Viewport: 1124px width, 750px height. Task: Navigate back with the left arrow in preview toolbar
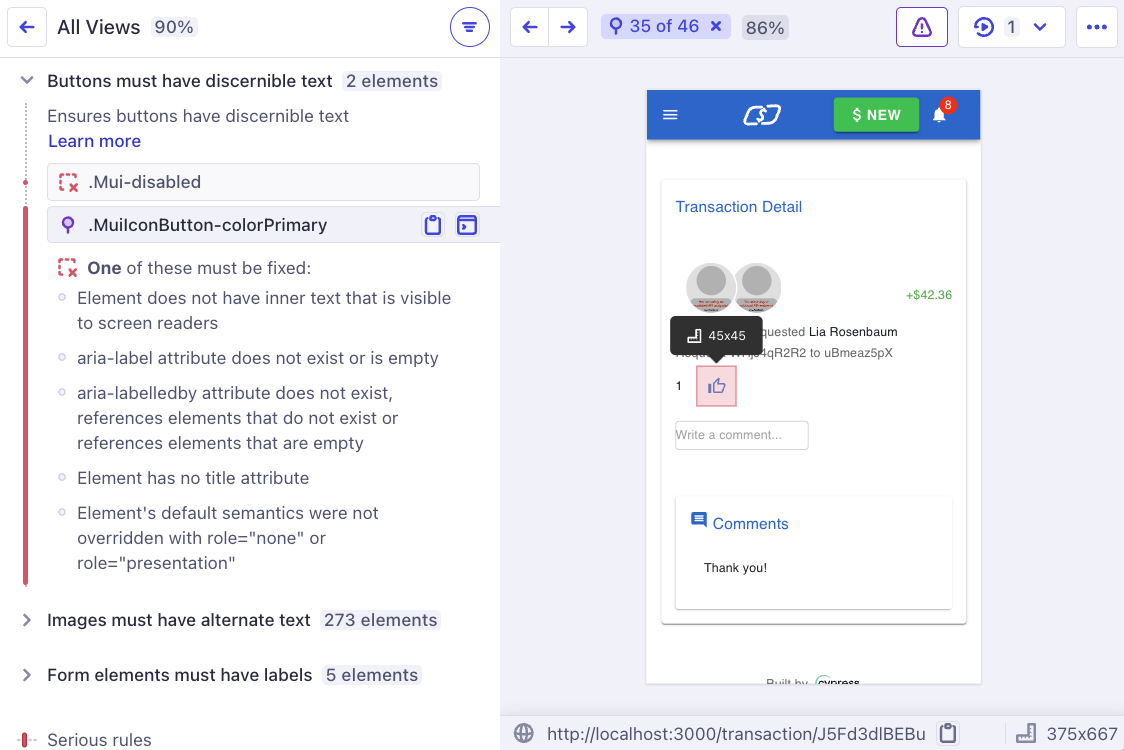[529, 27]
